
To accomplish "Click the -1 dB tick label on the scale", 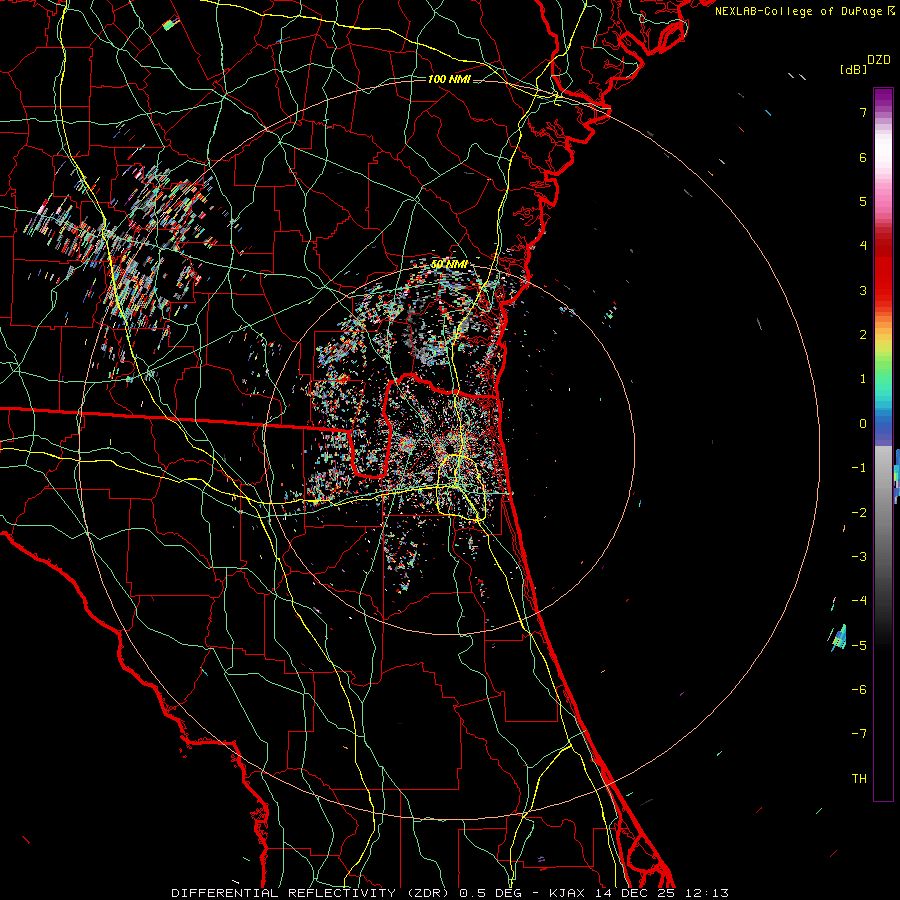I will click(x=859, y=468).
